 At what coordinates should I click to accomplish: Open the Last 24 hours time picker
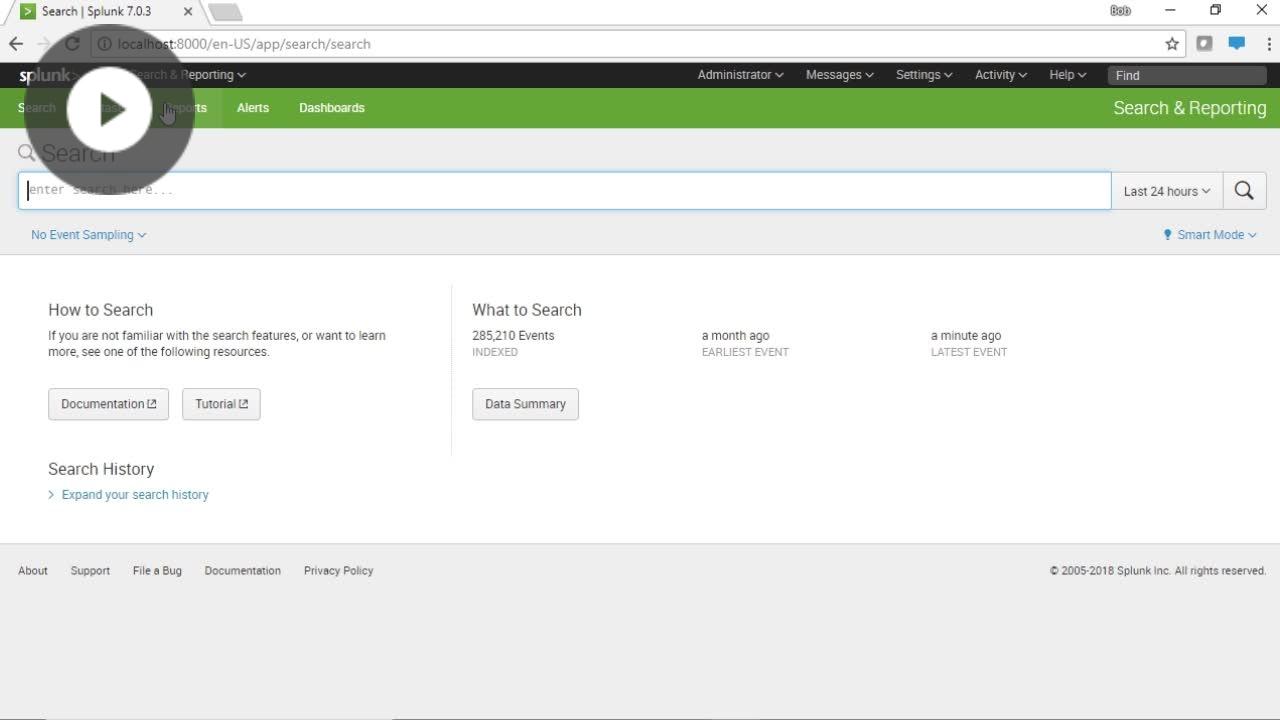[x=1166, y=191]
